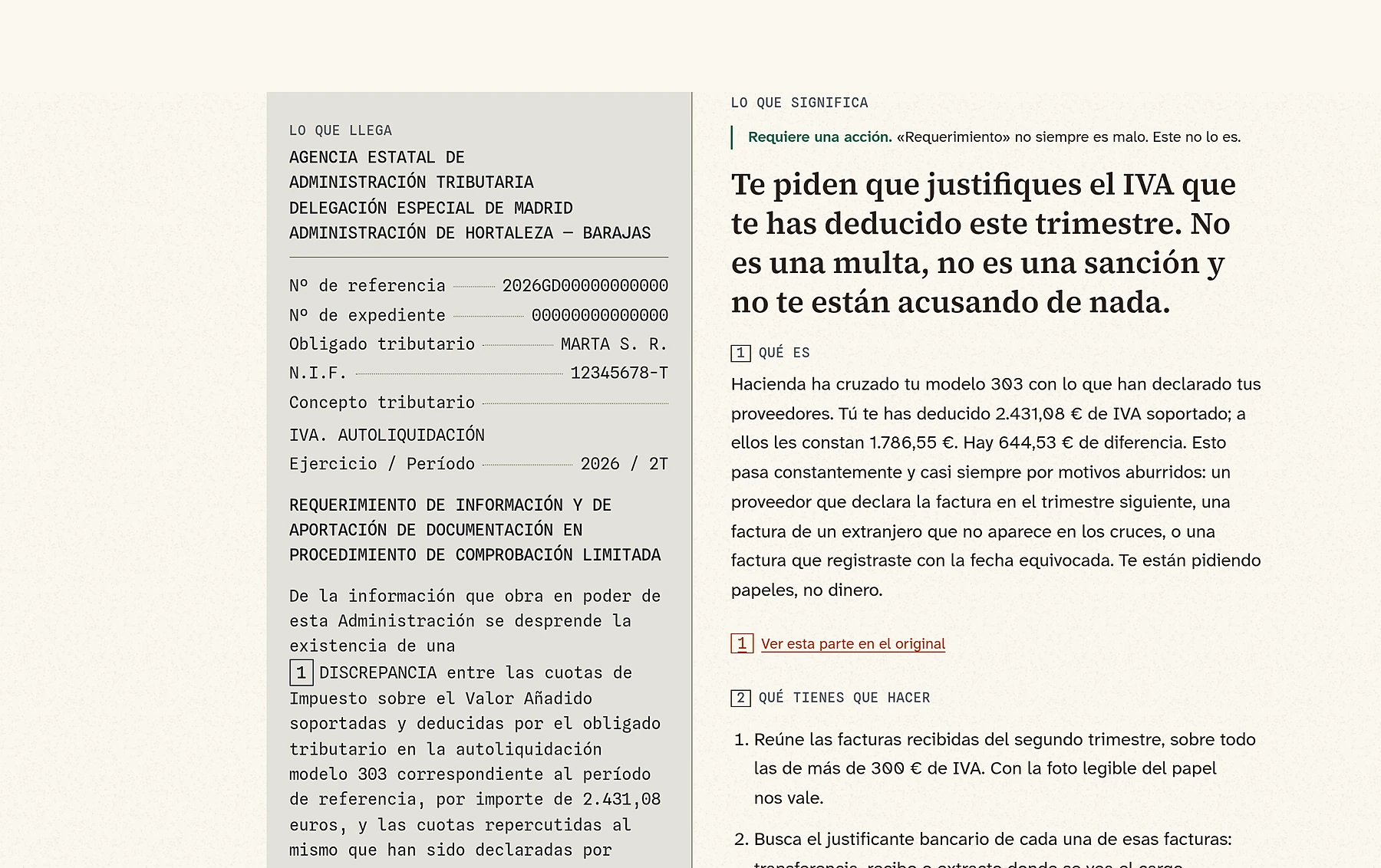The width and height of the screenshot is (1381, 868).
Task: Click the 'REQUERIMIENTO DE INFORMACIÓN Y DE' title
Action: click(x=450, y=505)
